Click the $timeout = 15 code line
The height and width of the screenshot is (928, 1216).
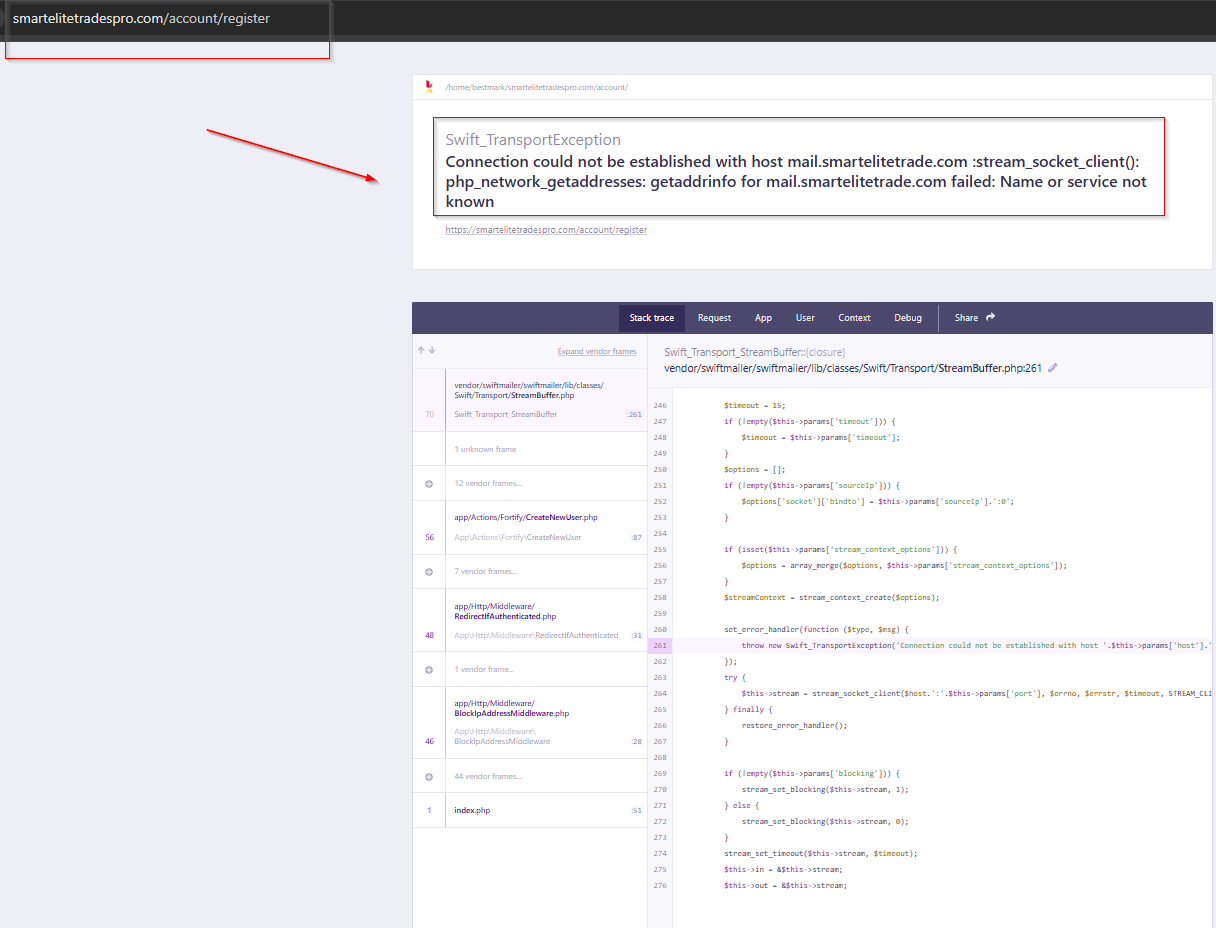click(754, 405)
